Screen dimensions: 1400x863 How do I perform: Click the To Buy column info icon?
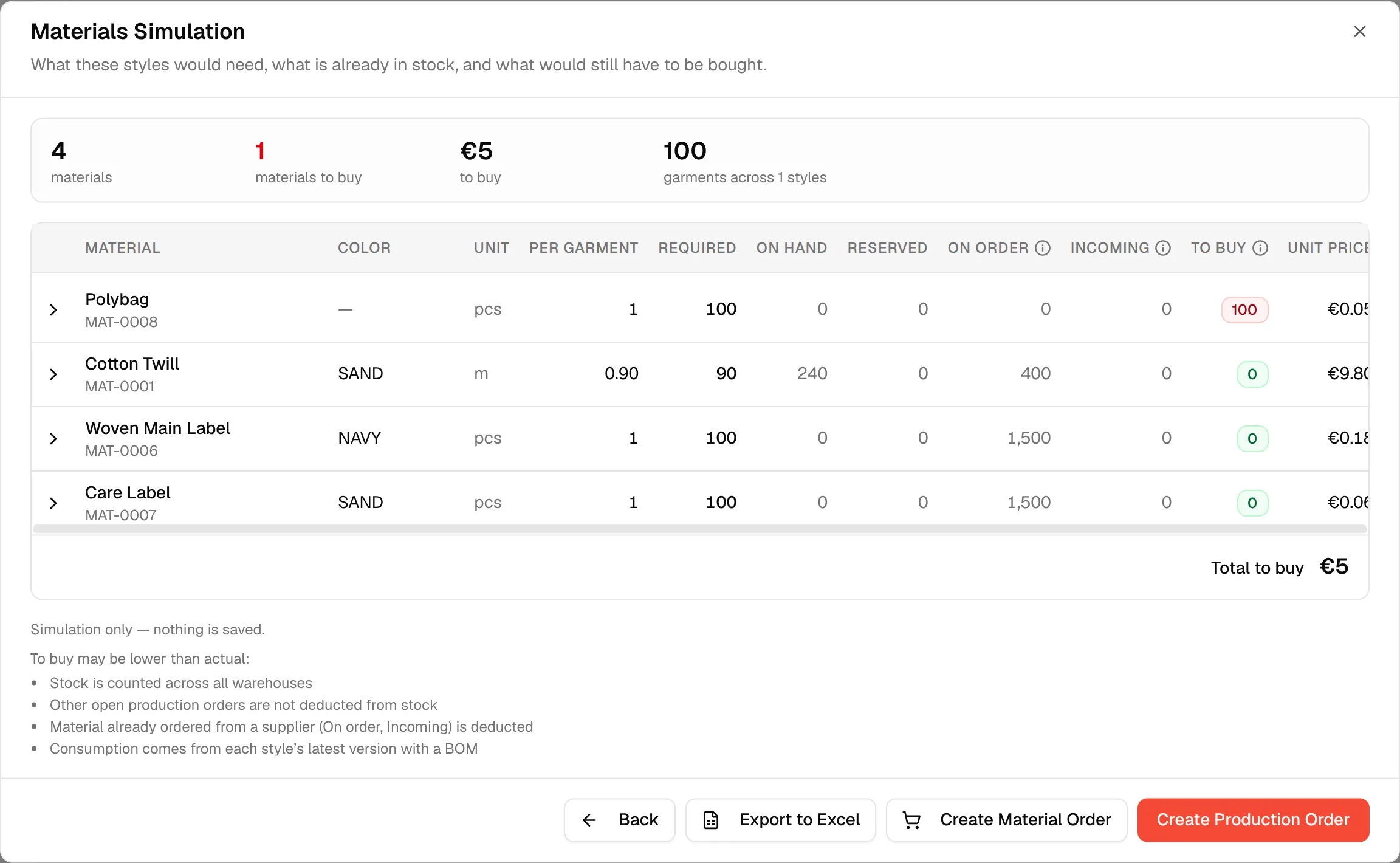[x=1260, y=248]
